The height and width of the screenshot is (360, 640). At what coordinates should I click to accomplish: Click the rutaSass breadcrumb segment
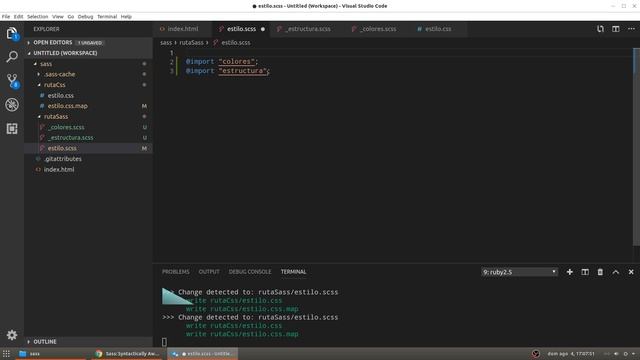pyautogui.click(x=191, y=42)
